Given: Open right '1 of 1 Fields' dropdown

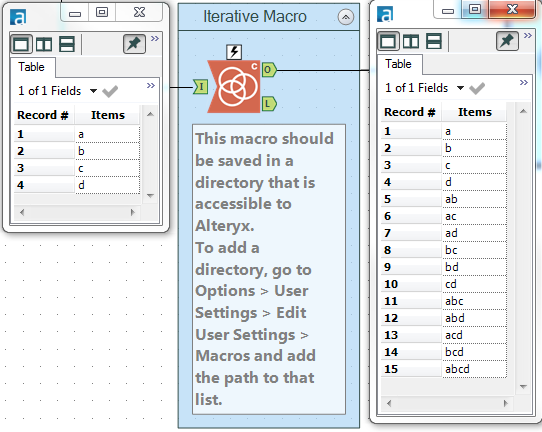Looking at the screenshot, I should (x=460, y=88).
